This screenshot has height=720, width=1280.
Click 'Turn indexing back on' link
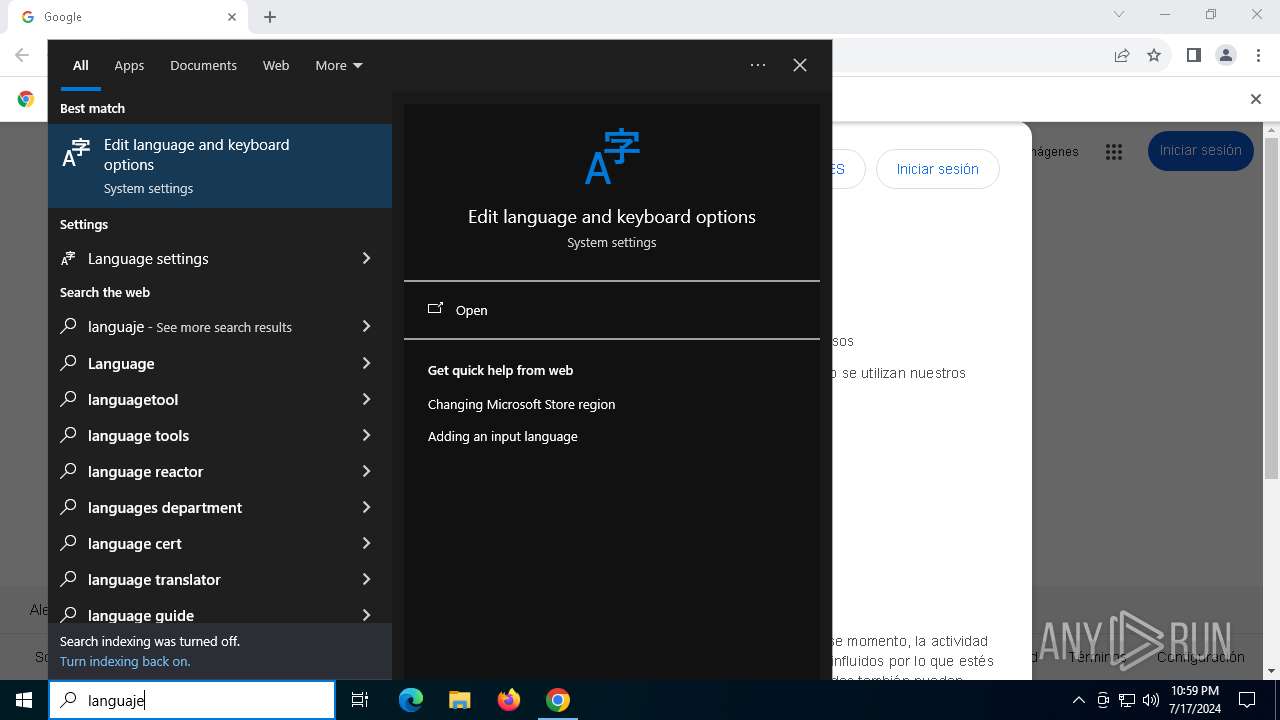125,661
